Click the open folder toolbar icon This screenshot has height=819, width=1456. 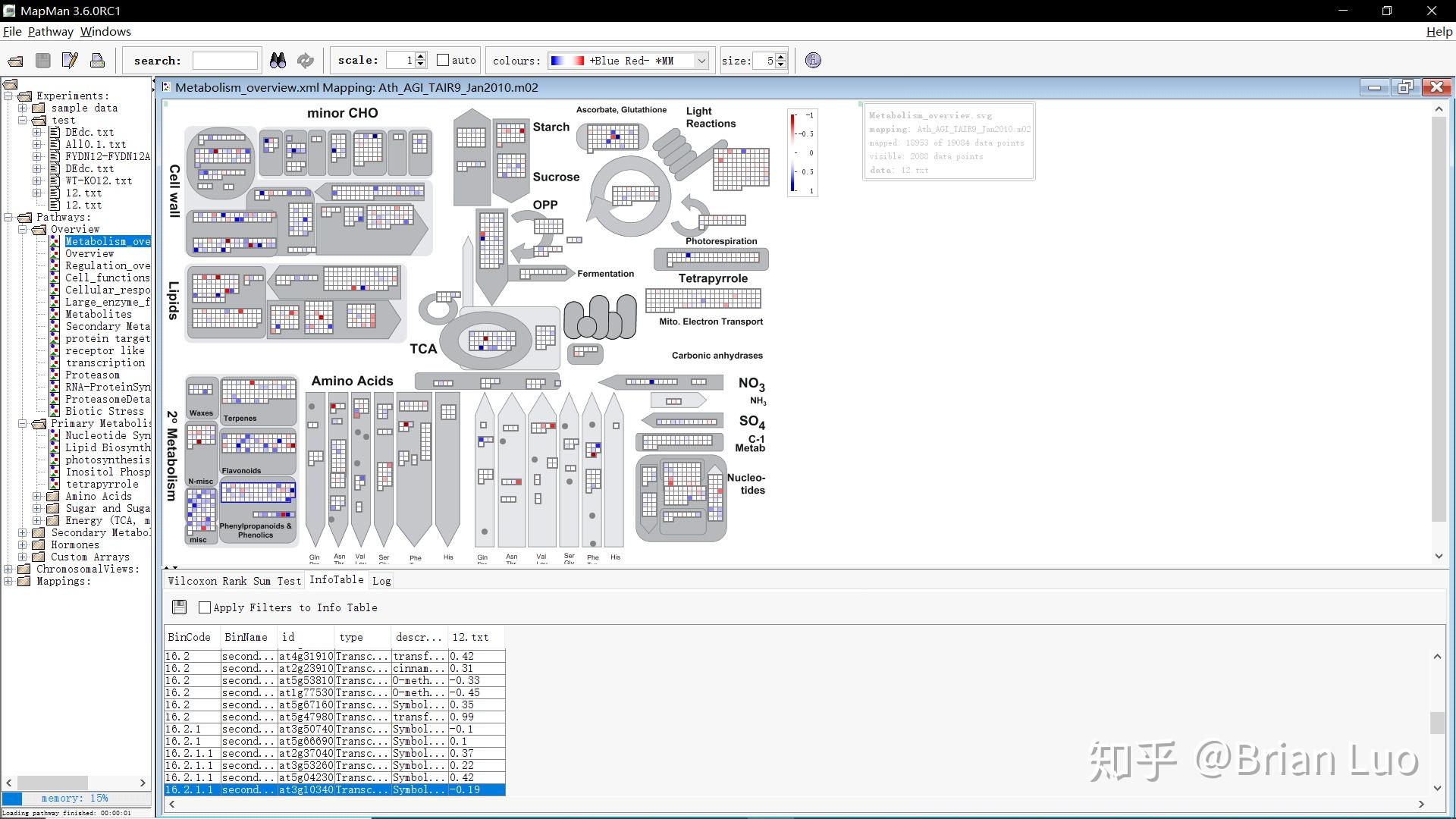(x=15, y=61)
